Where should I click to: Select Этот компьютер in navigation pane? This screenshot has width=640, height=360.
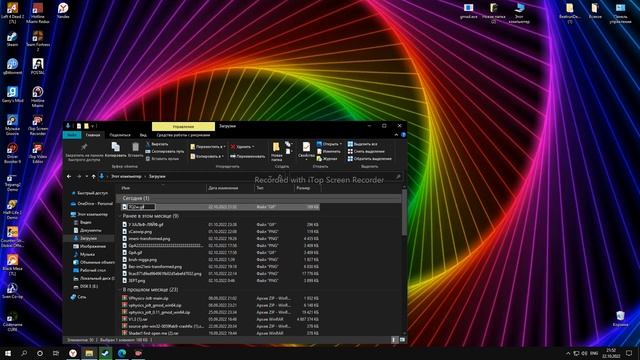89,214
